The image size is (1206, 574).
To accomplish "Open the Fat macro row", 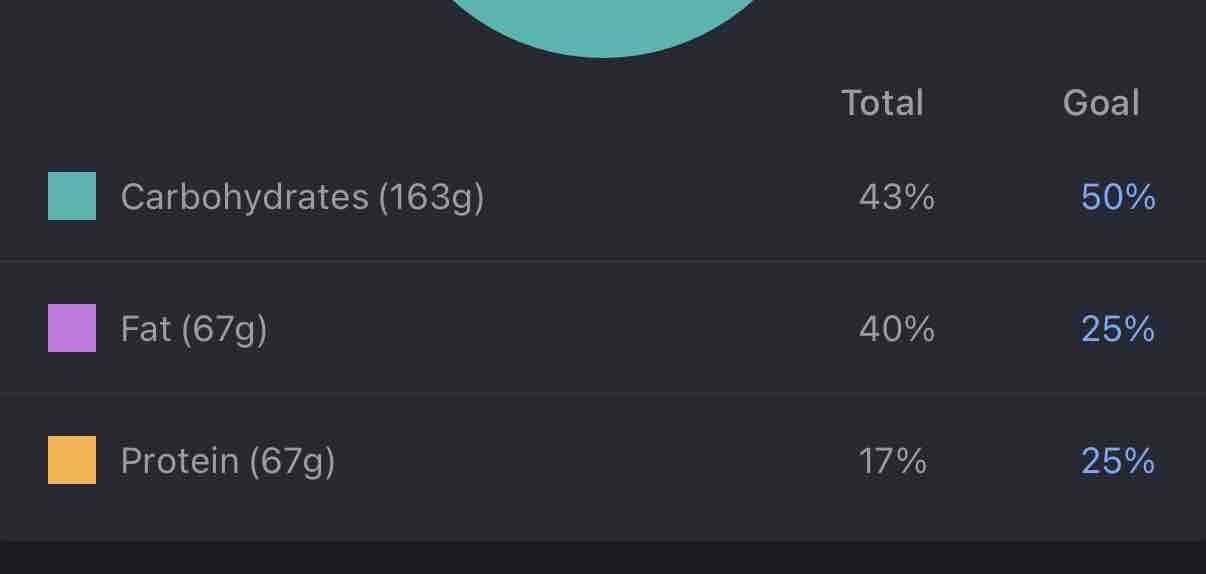I will coord(603,328).
